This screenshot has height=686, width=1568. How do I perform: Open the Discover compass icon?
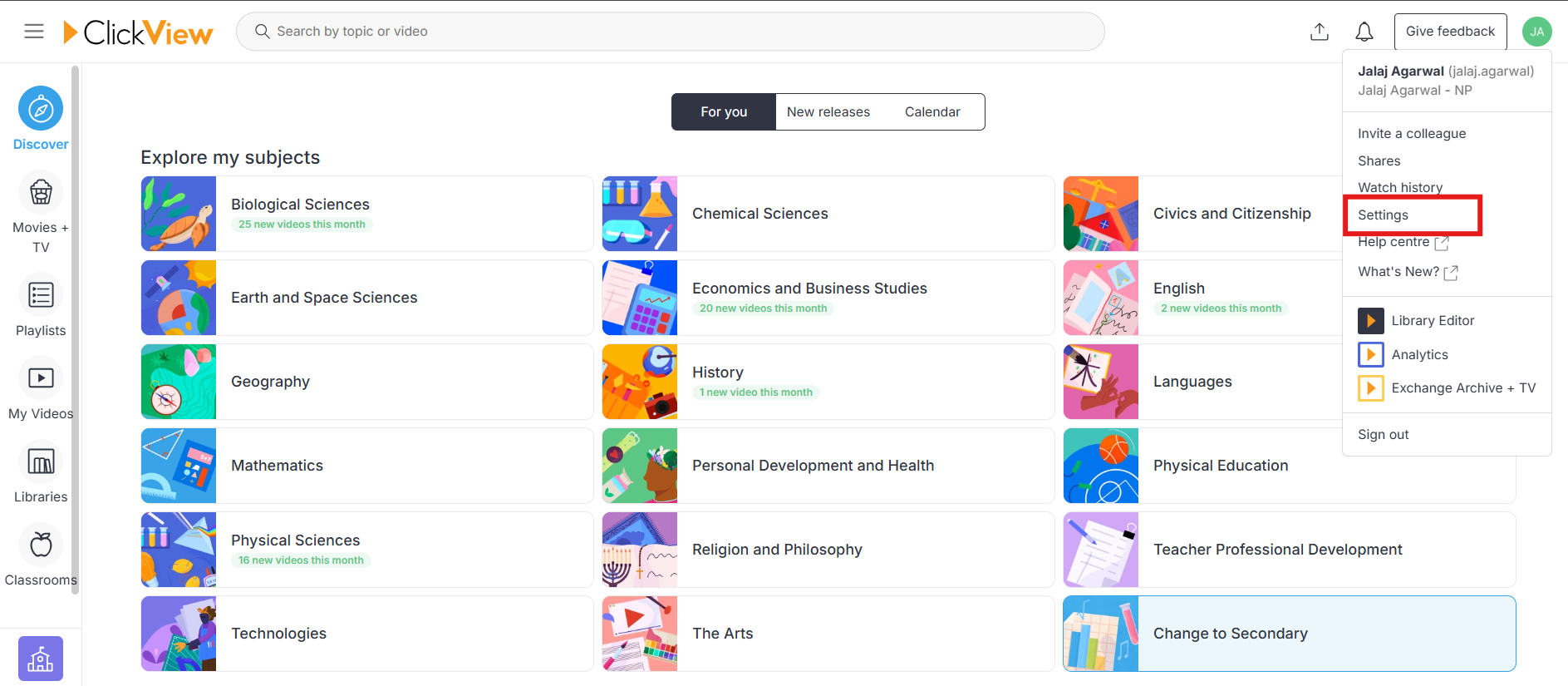click(41, 108)
